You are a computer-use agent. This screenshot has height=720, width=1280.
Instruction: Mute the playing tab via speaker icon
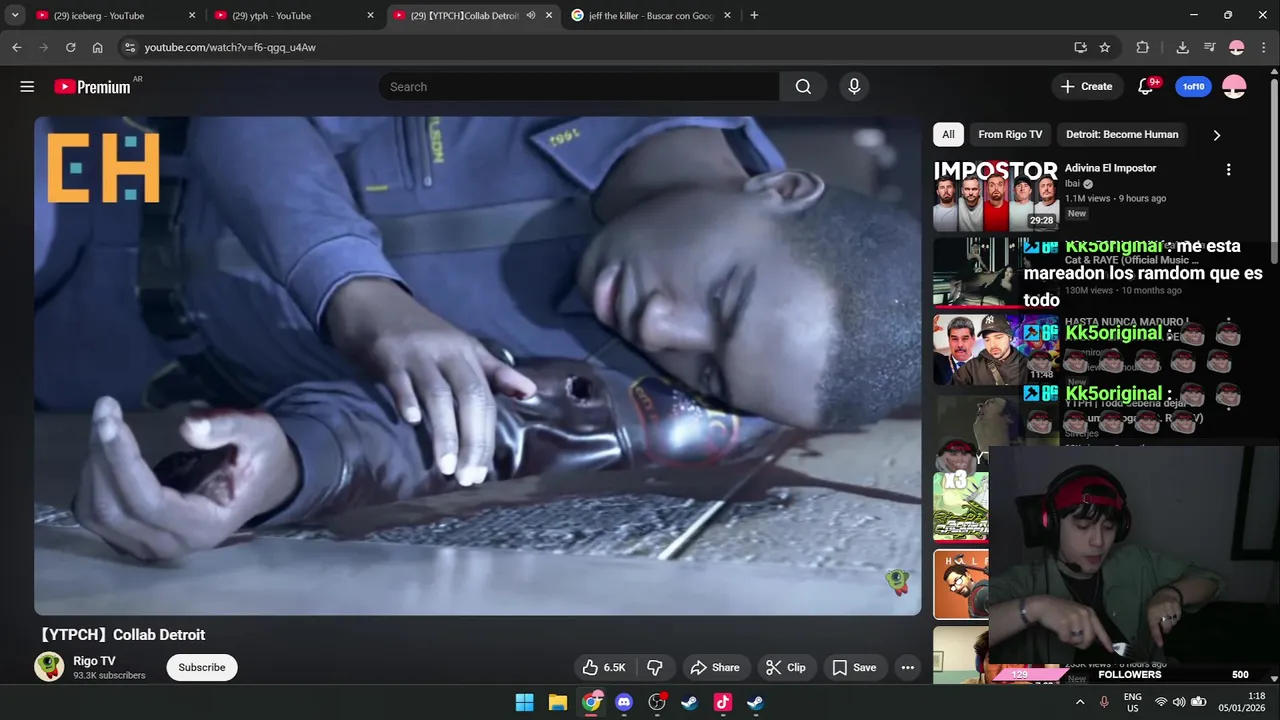point(531,15)
